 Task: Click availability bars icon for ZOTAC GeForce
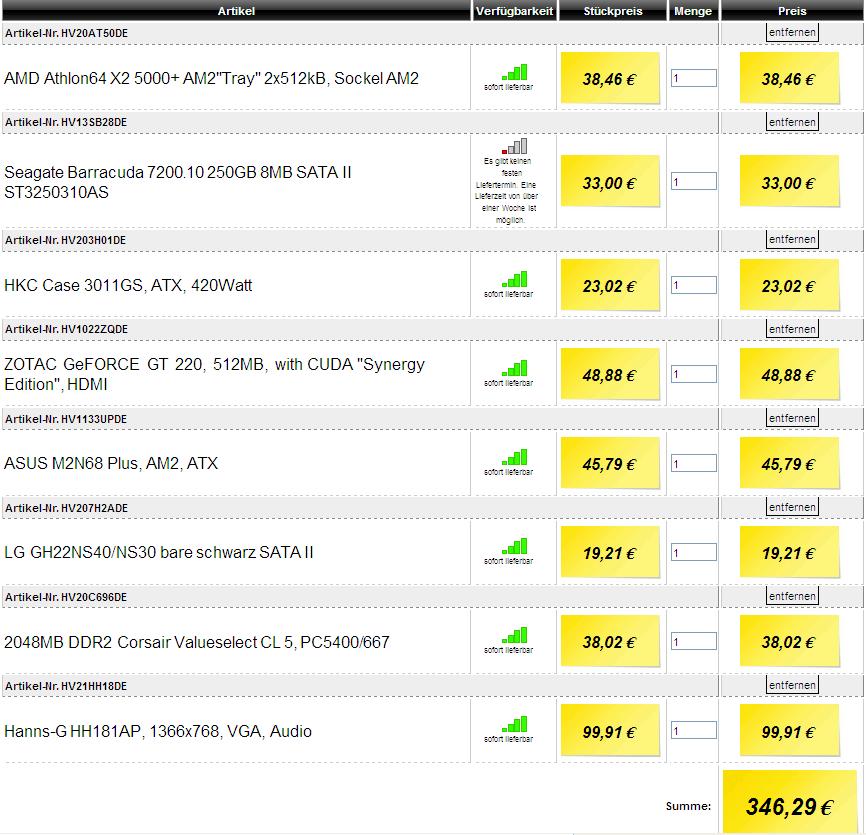(x=514, y=368)
